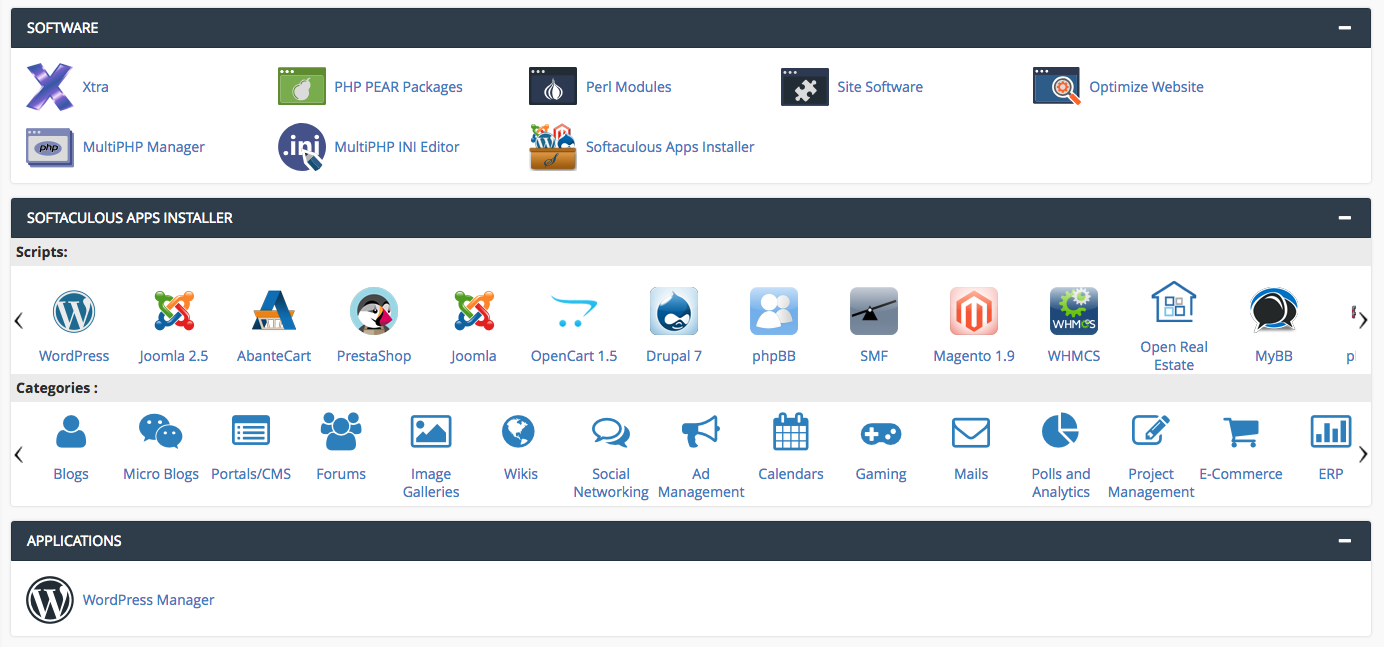Open the WordPress Manager link

pos(148,599)
